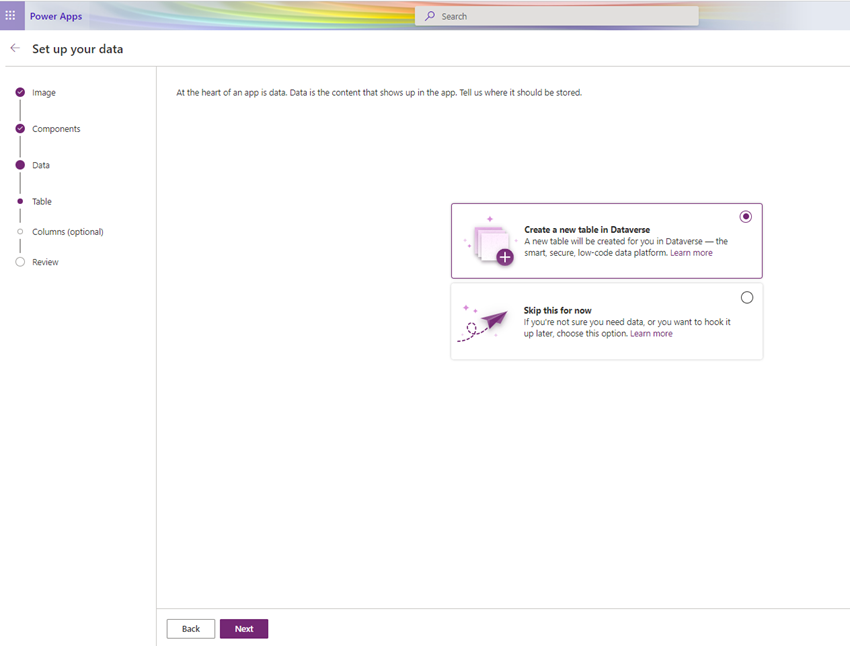The height and width of the screenshot is (646, 850).
Task: Click the Set up your data heading
Action: pyautogui.click(x=78, y=49)
